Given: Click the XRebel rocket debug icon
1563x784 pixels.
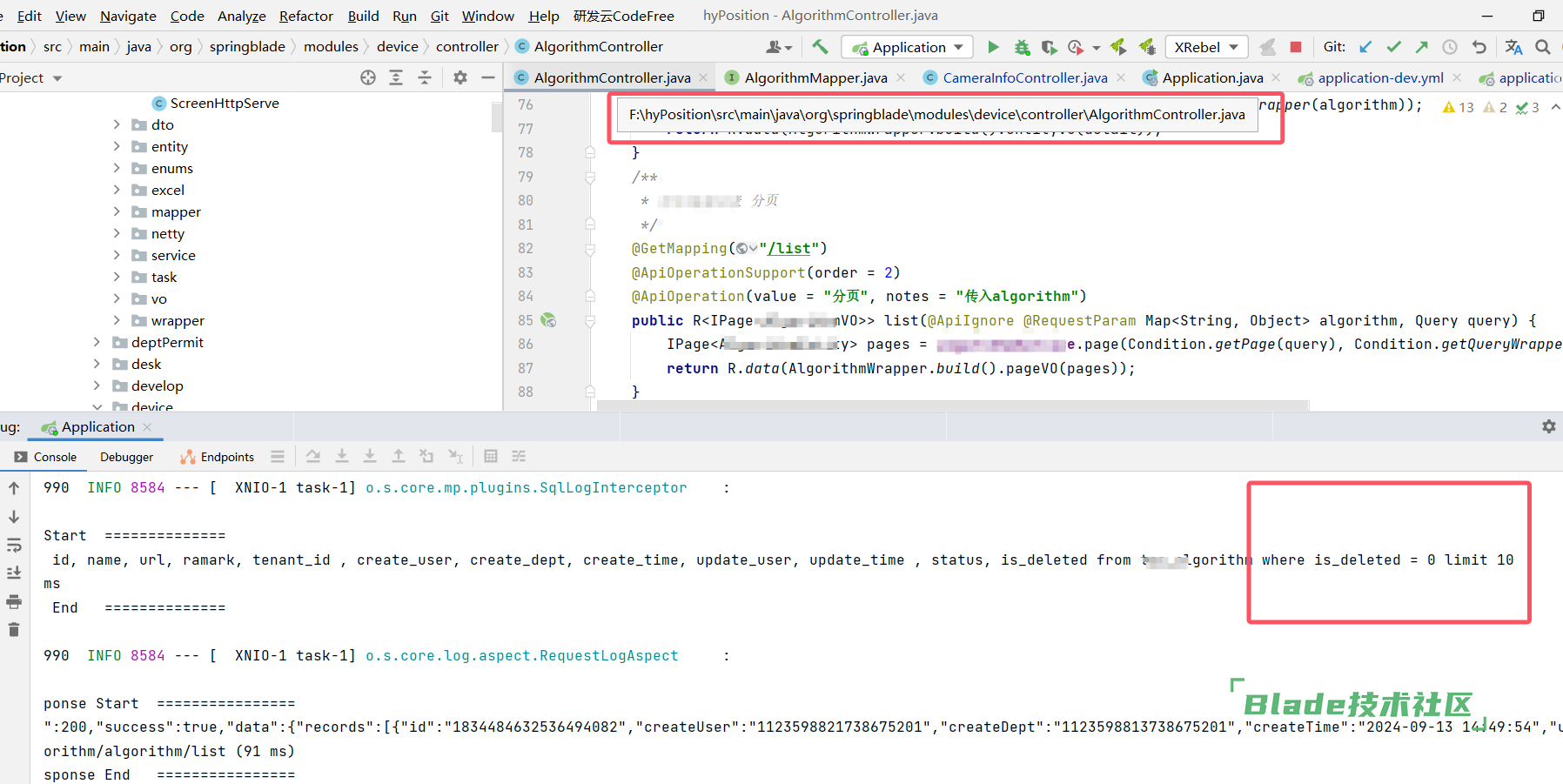Looking at the screenshot, I should click(x=1147, y=47).
